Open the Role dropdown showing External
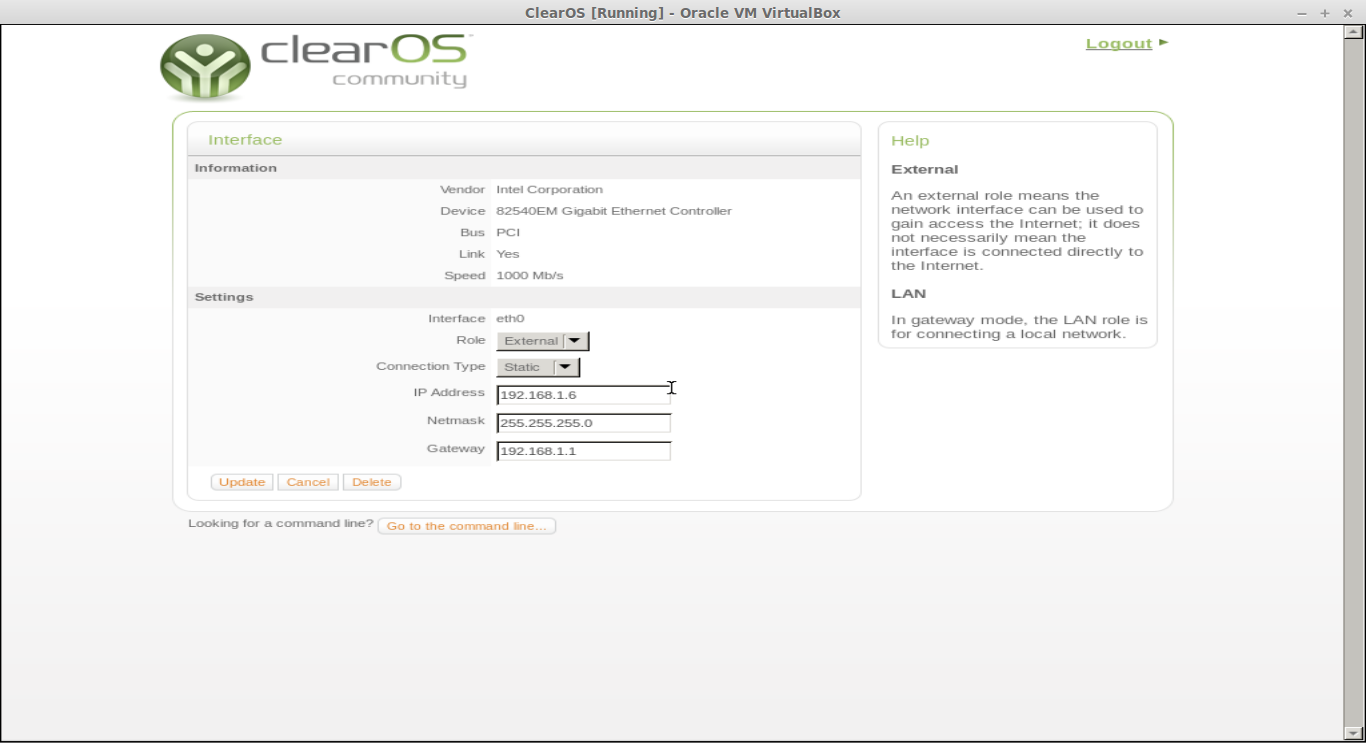1366x743 pixels. 543,341
